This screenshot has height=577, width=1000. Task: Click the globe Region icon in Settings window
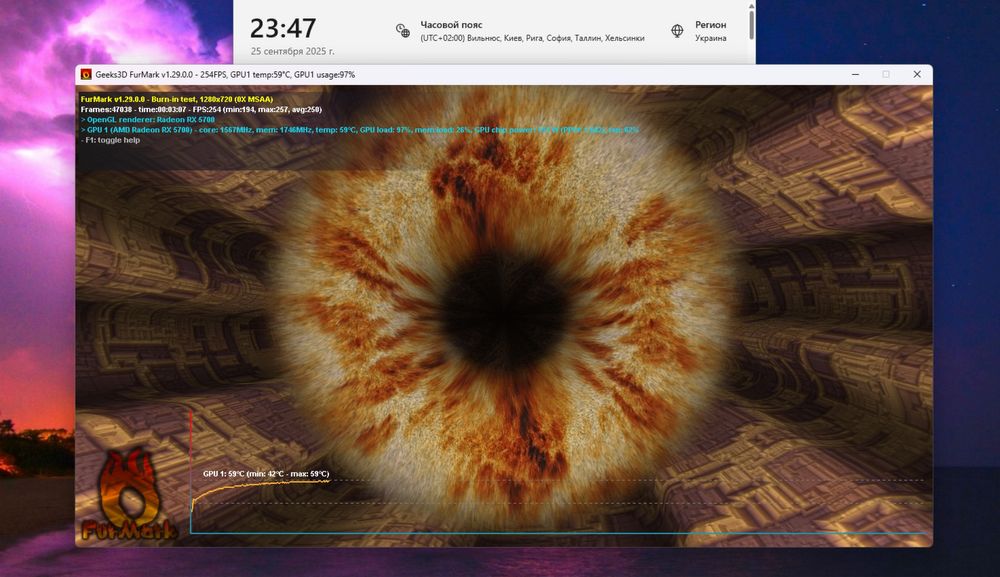pos(677,31)
